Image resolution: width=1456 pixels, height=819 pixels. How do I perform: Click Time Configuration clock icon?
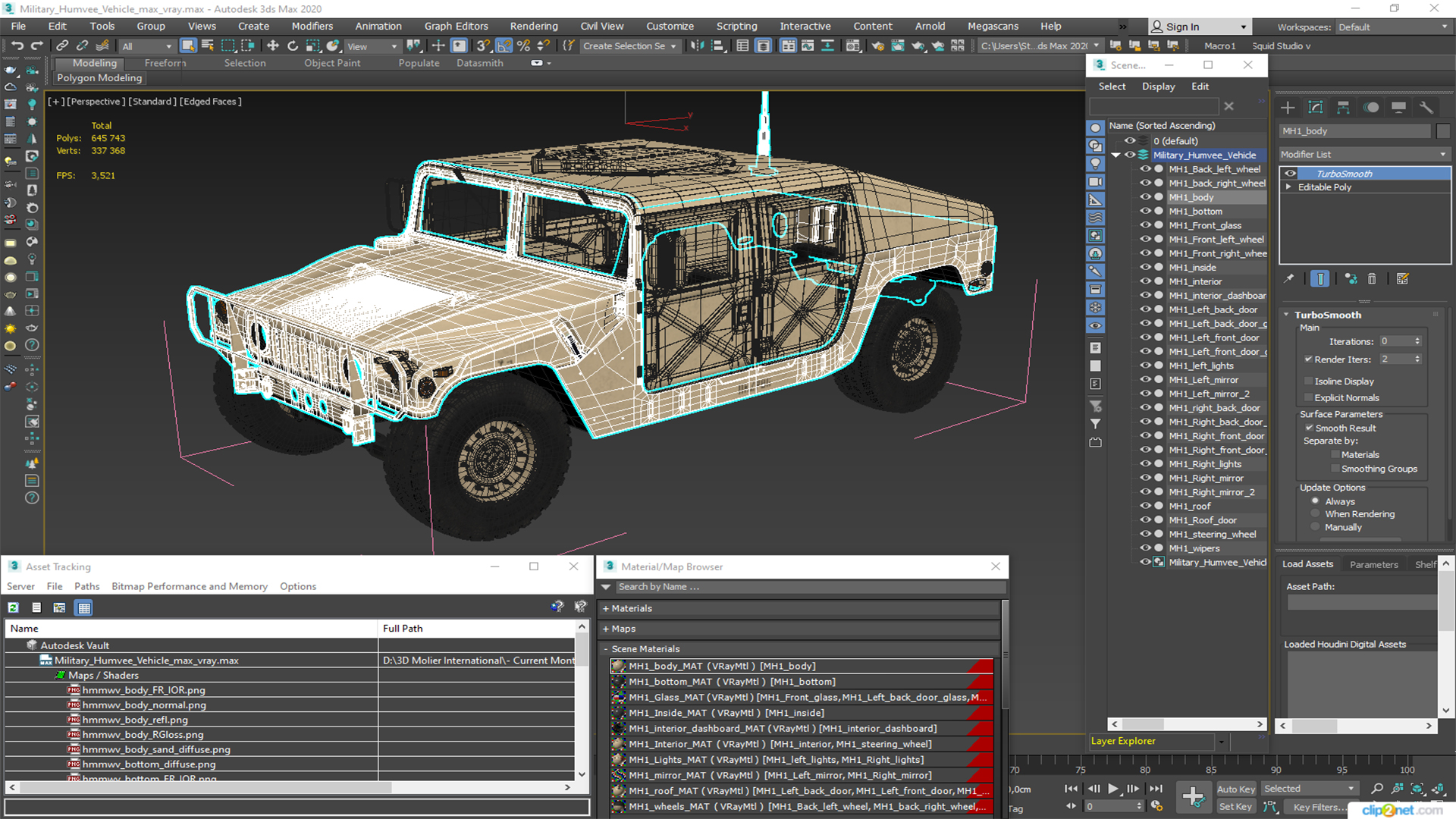coord(1156,806)
